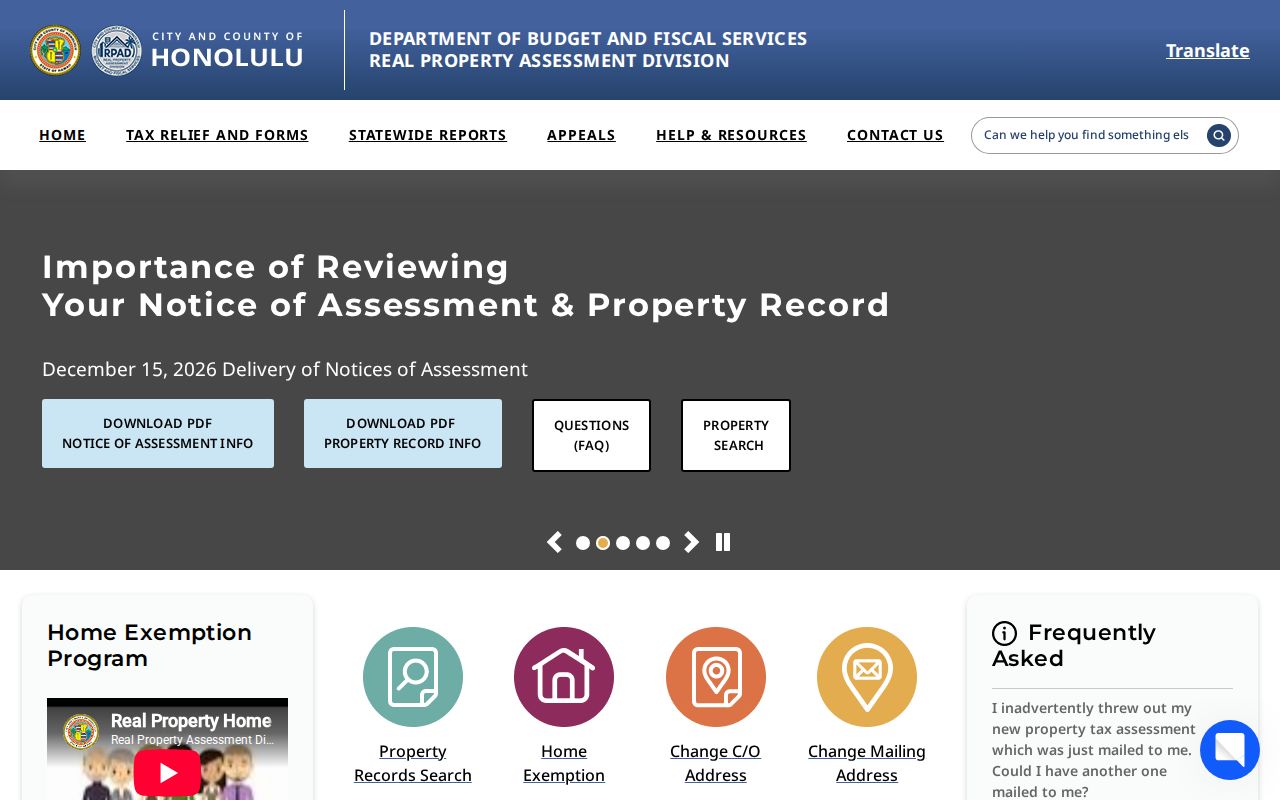Open the Change C/O Address orange icon
Screen dimensions: 1280x800
pyautogui.click(x=716, y=677)
